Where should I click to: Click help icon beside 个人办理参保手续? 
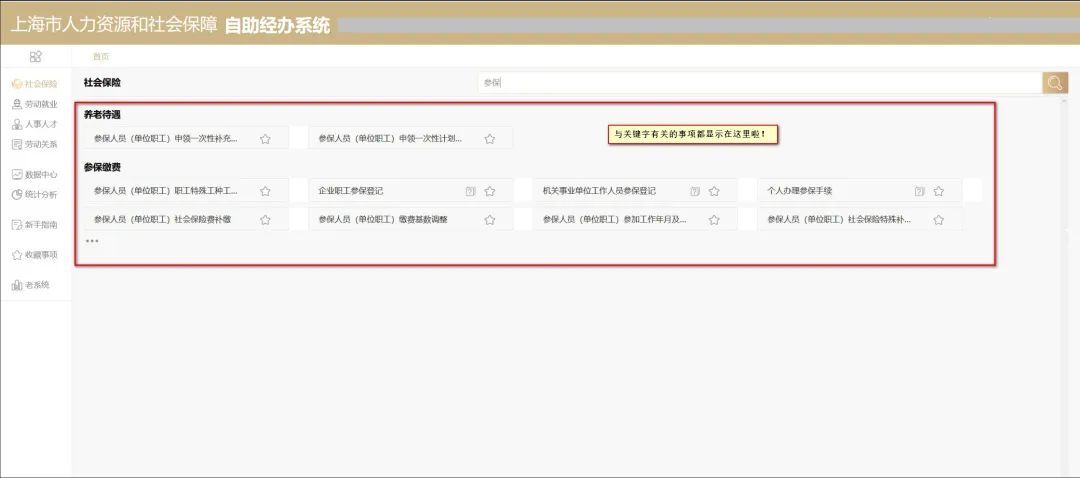point(919,191)
